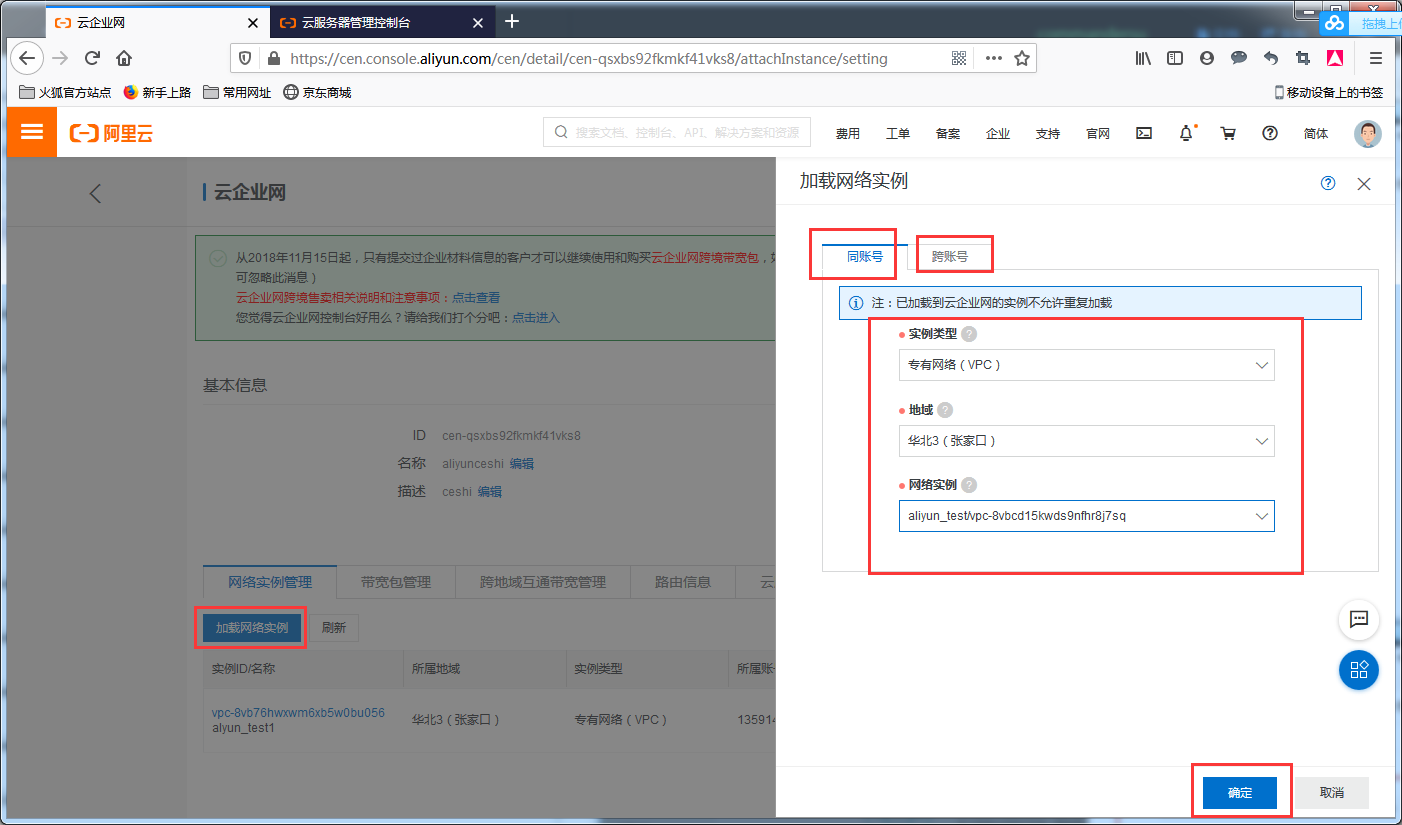This screenshot has width=1402, height=825.
Task: Click the 确定 confirm button
Action: click(1239, 792)
